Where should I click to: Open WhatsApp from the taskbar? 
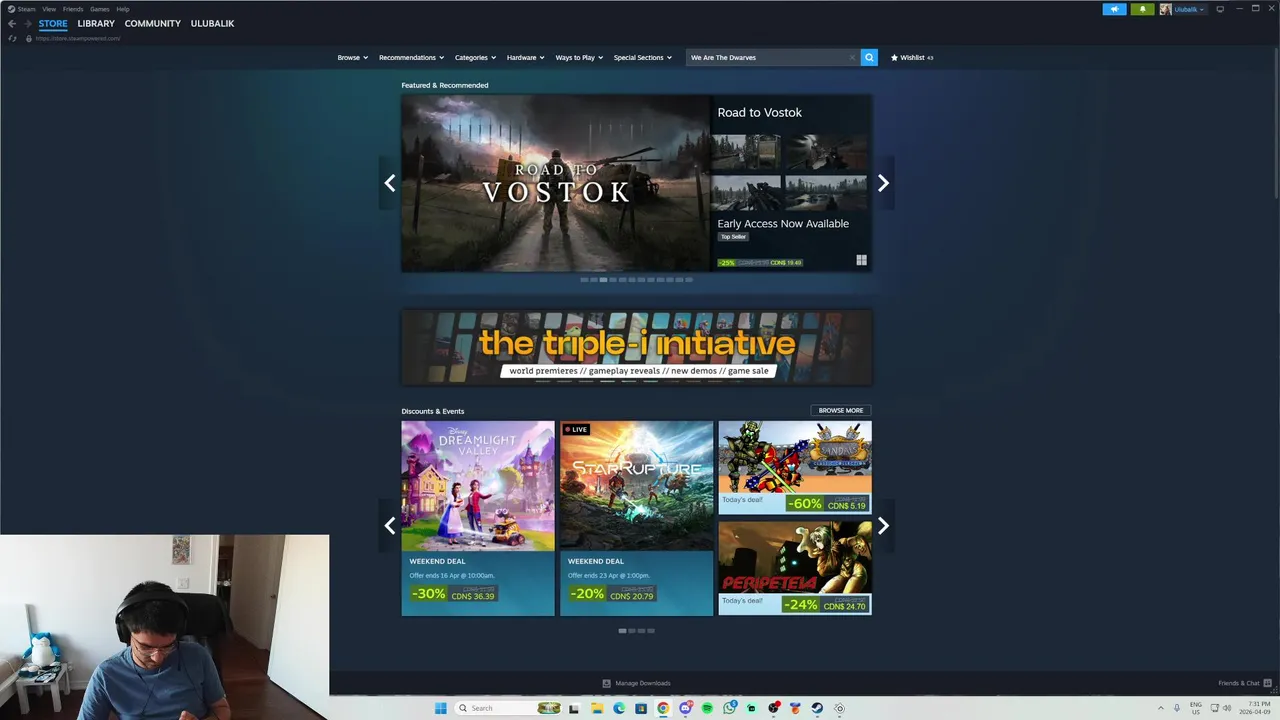pos(729,708)
